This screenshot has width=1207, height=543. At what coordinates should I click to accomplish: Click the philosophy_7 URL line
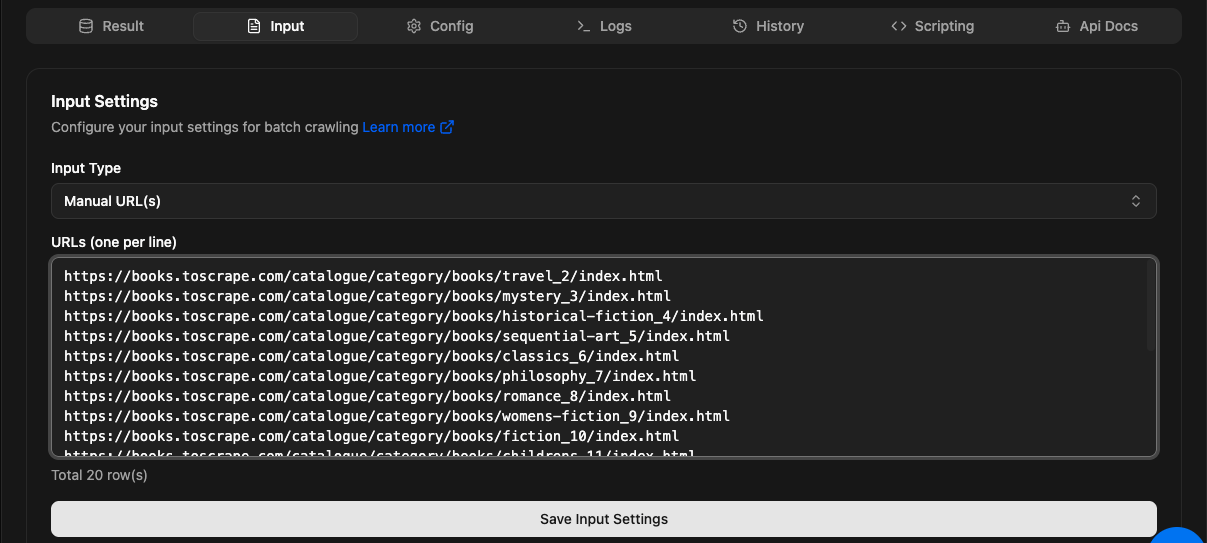[x=380, y=376]
